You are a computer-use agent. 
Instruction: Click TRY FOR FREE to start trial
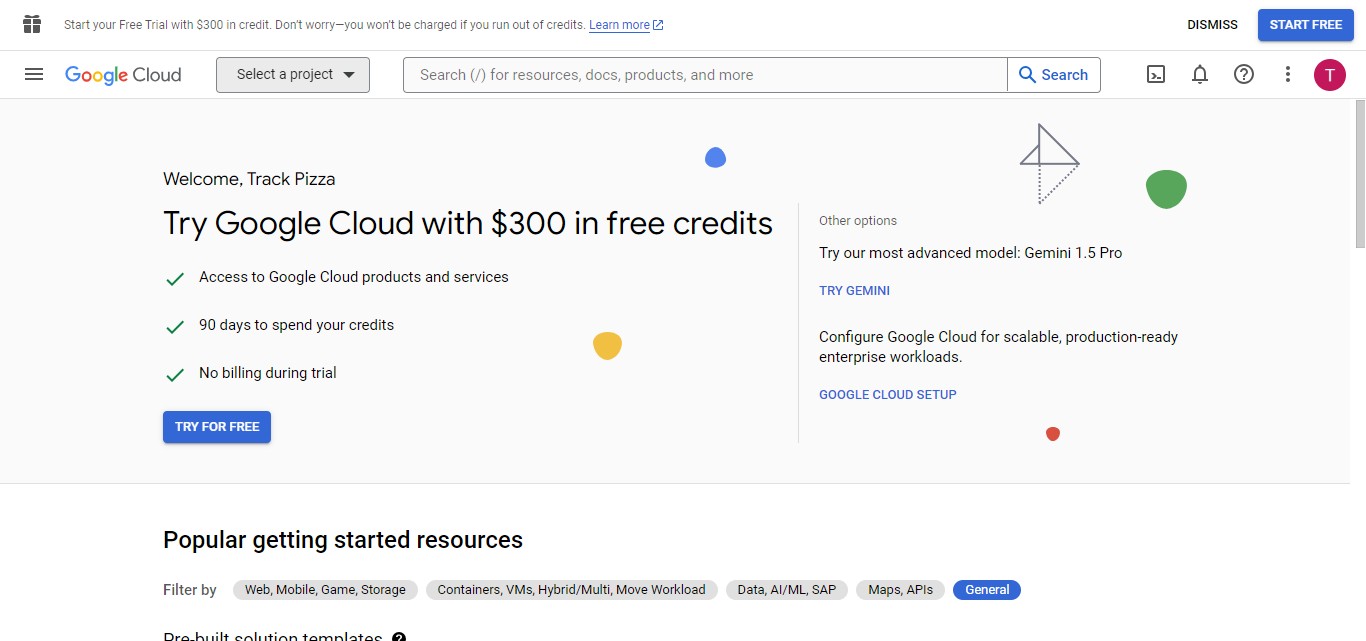point(216,426)
